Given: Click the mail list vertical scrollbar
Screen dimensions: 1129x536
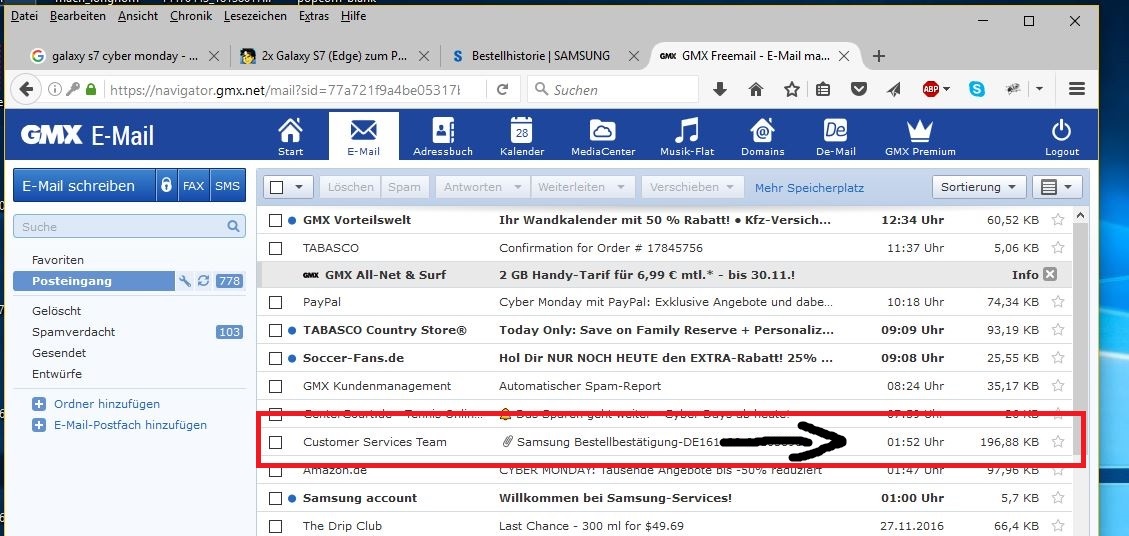Looking at the screenshot, I should [x=1080, y=339].
